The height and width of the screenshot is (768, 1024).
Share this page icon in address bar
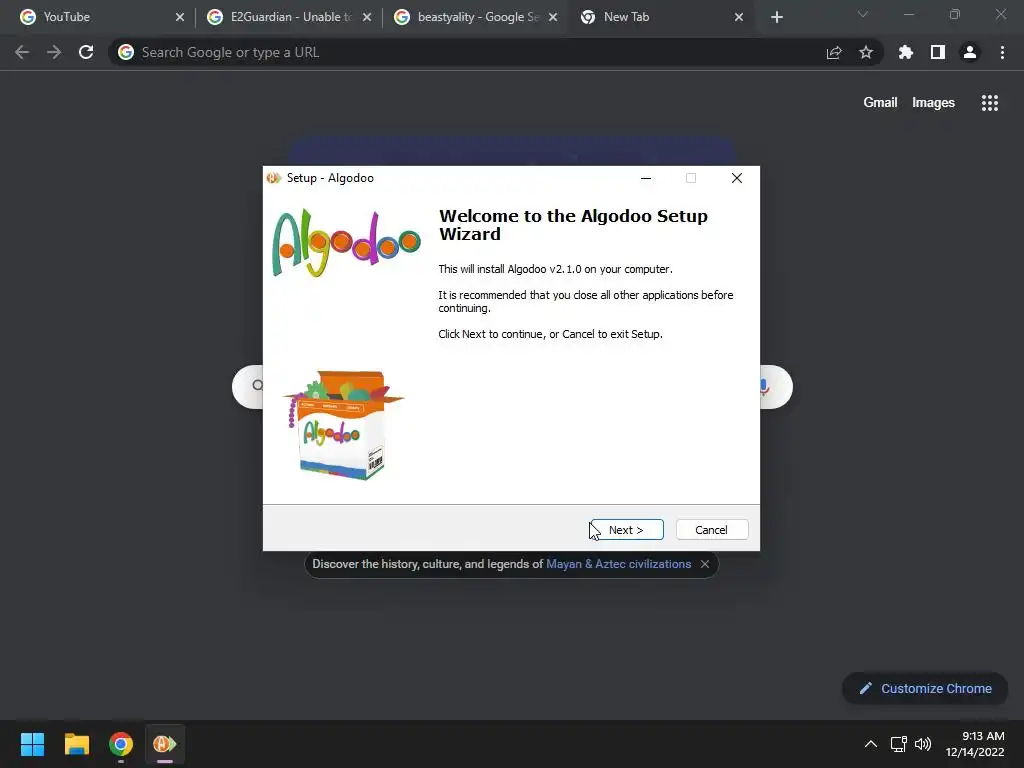pyautogui.click(x=834, y=52)
